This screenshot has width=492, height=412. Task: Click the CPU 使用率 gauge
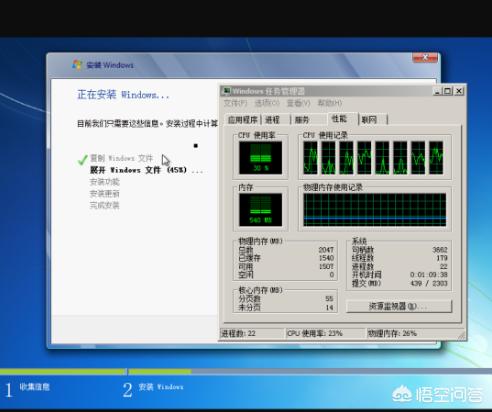click(260, 158)
